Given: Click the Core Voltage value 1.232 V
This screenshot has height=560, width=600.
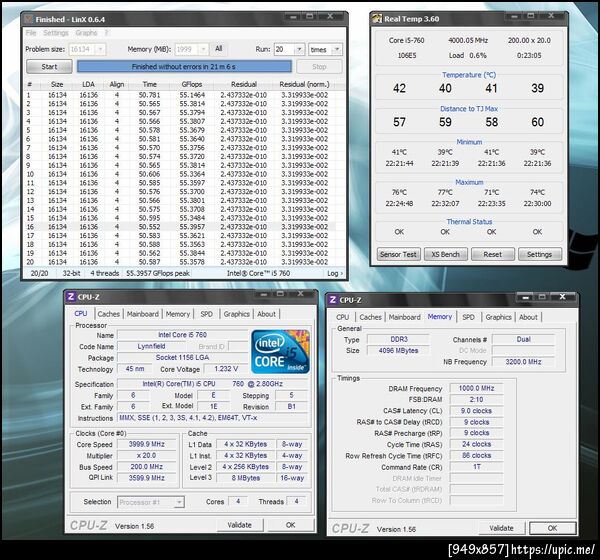Looking at the screenshot, I should coord(226,369).
